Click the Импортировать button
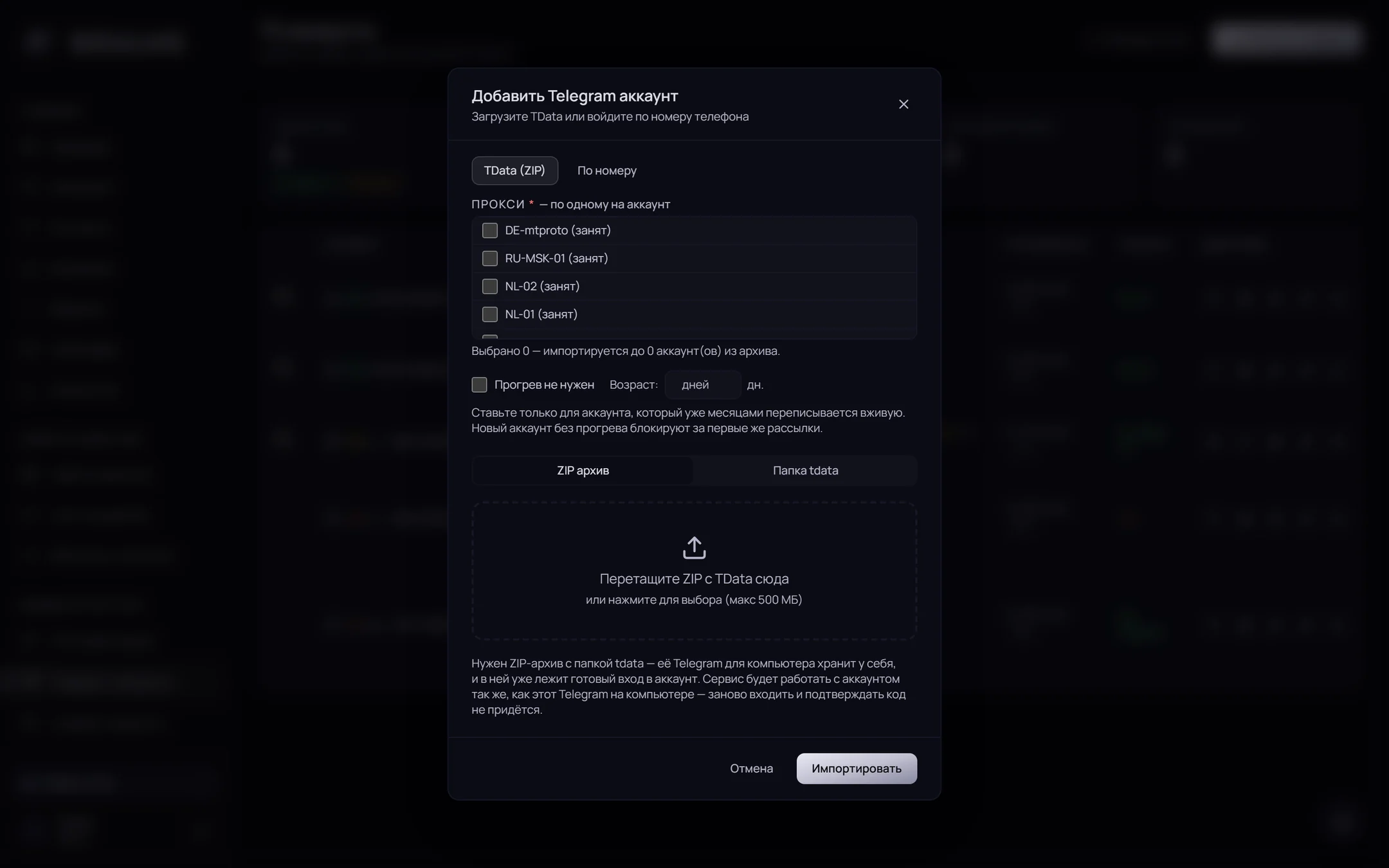Viewport: 1389px width, 868px height. pyautogui.click(x=857, y=768)
